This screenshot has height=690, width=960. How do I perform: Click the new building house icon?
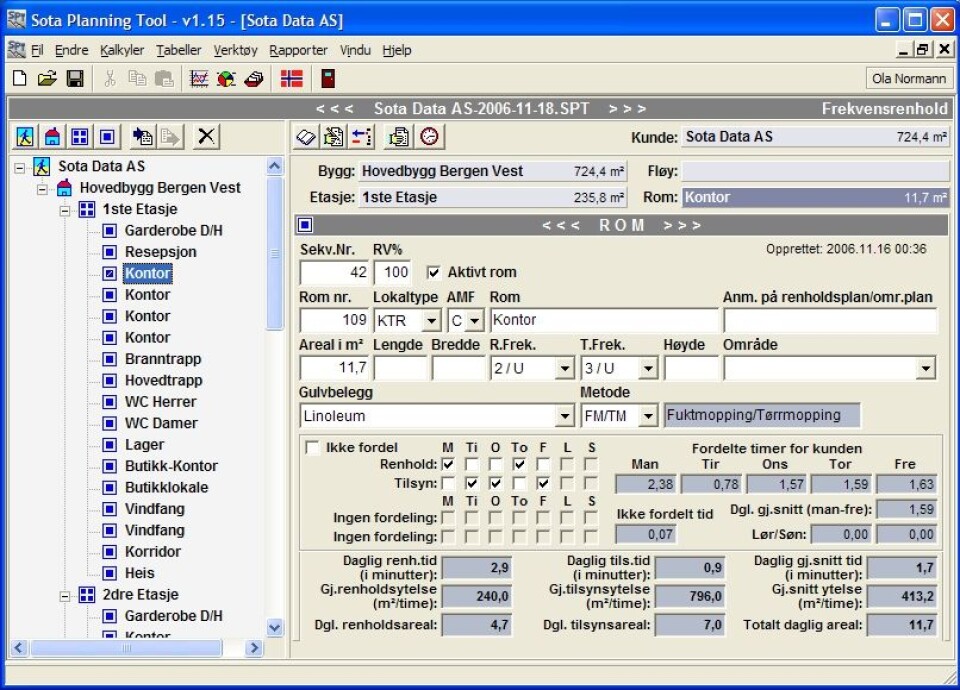[53, 136]
